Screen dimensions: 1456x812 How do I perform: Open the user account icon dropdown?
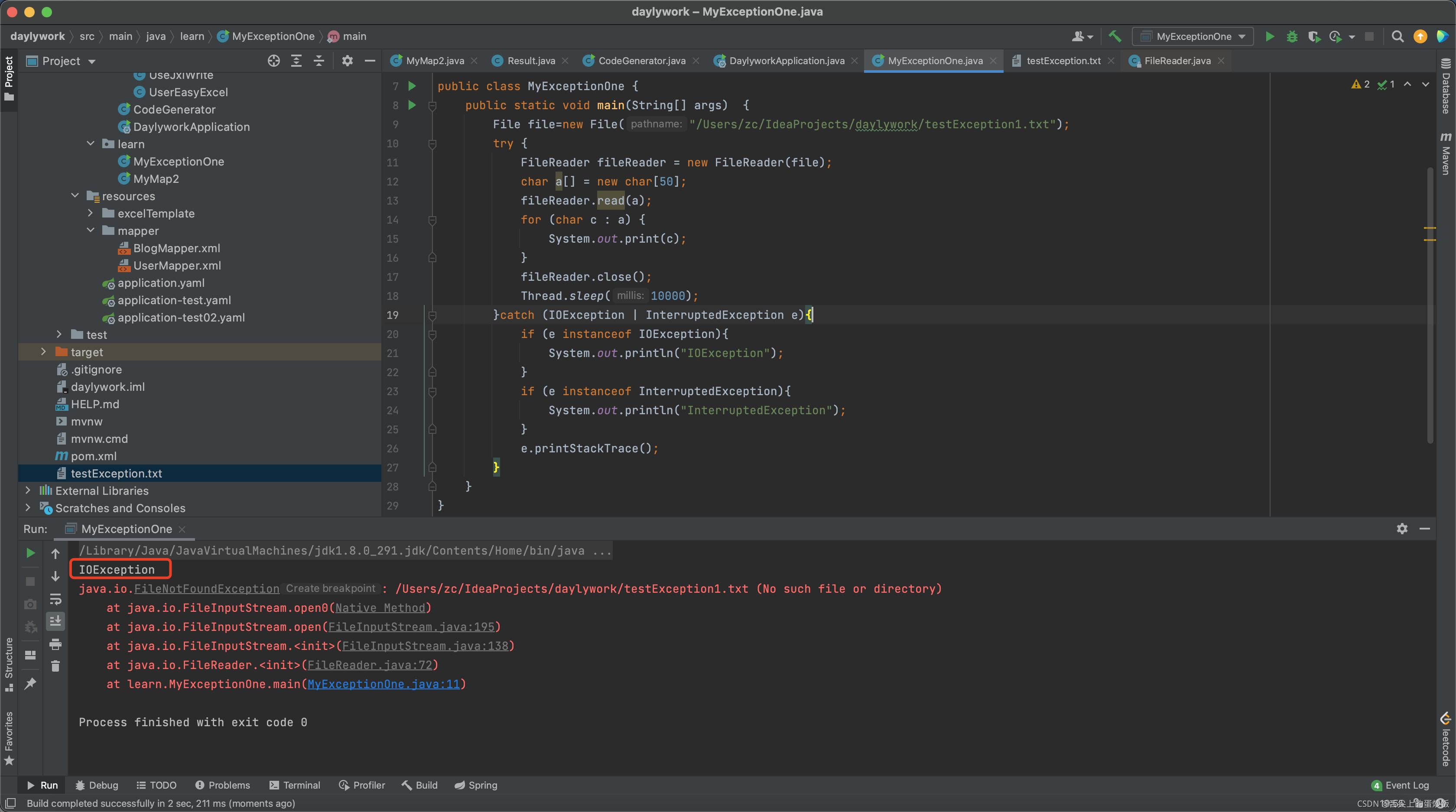click(1082, 37)
